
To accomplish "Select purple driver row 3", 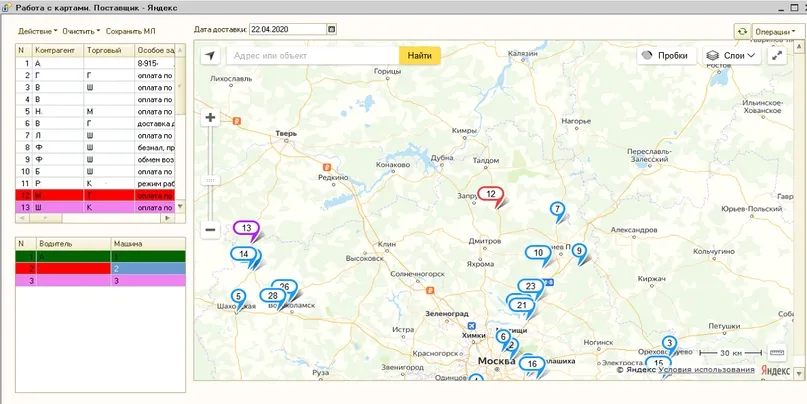I will [x=100, y=280].
